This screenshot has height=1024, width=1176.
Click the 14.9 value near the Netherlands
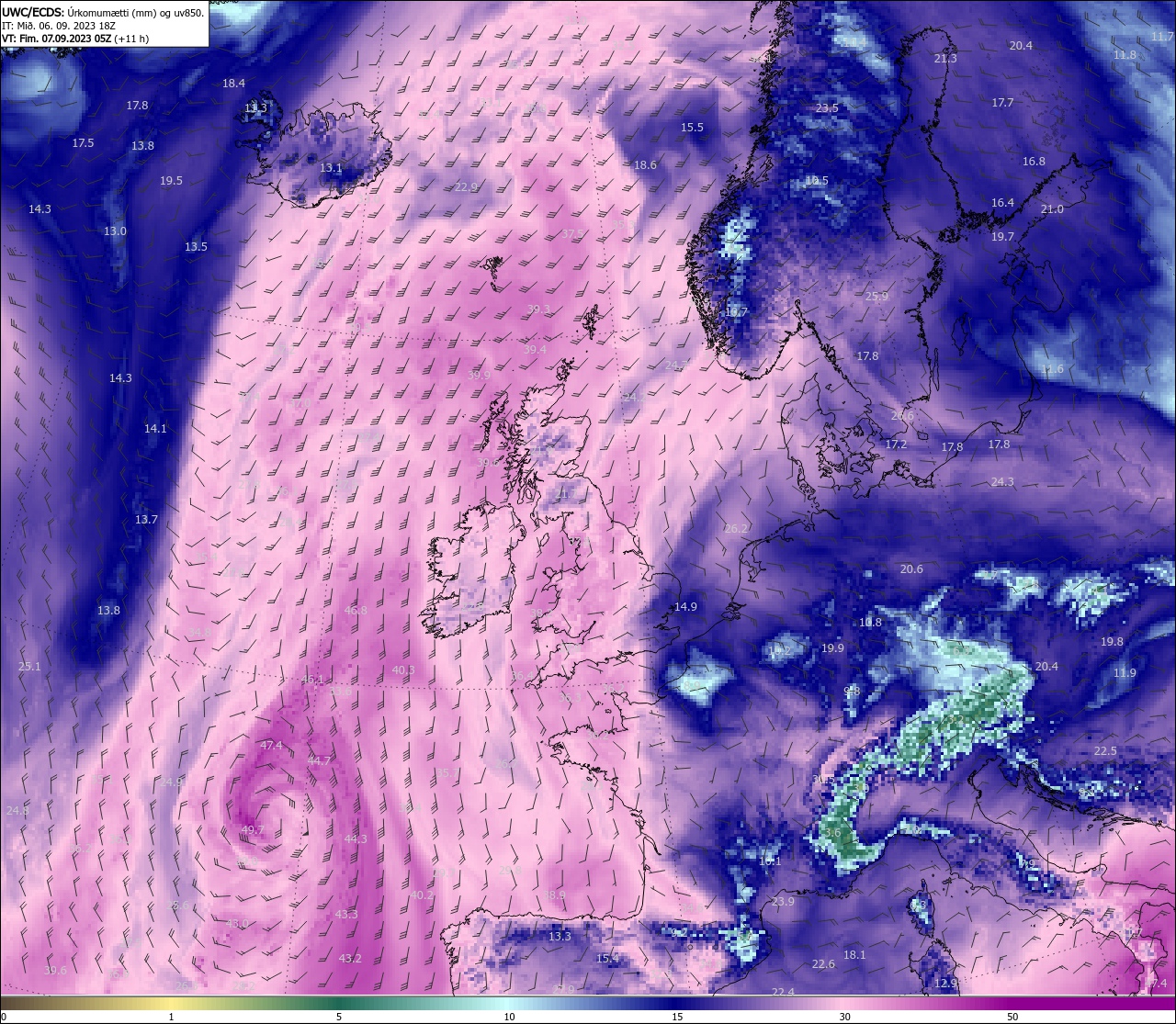(x=685, y=606)
